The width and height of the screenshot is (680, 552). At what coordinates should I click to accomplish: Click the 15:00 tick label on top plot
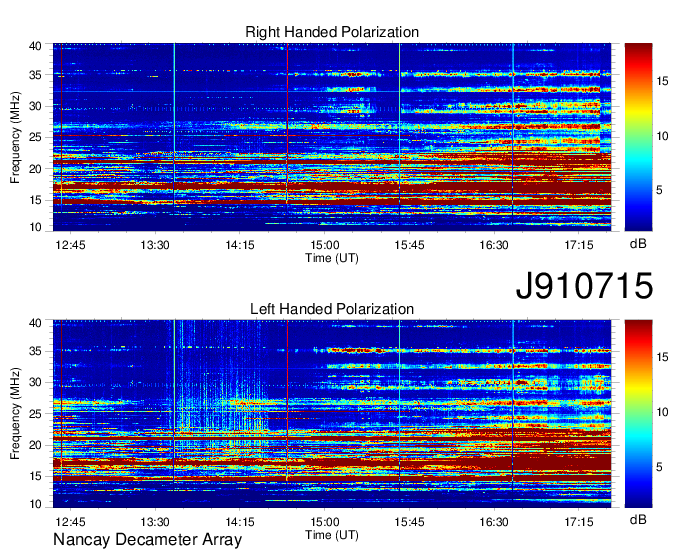click(324, 245)
